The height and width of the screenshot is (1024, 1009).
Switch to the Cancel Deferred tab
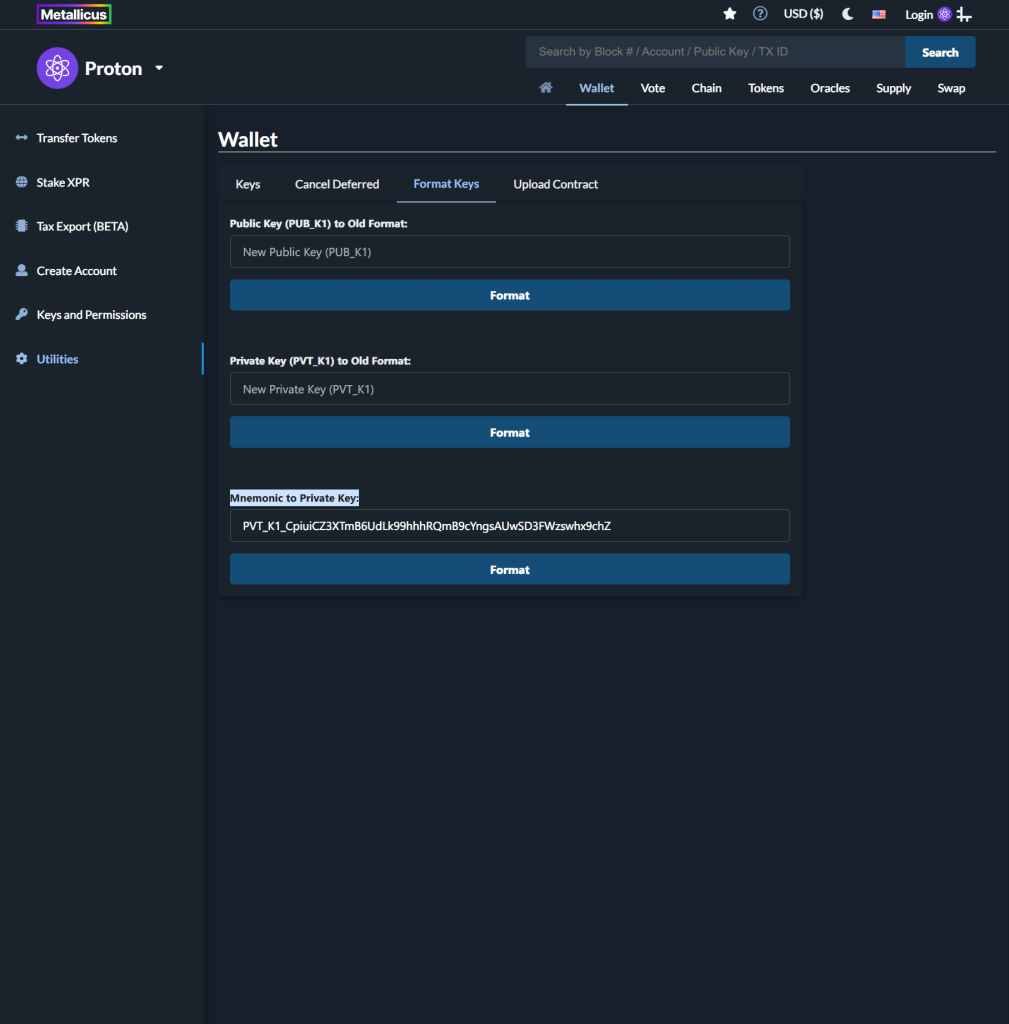click(336, 184)
